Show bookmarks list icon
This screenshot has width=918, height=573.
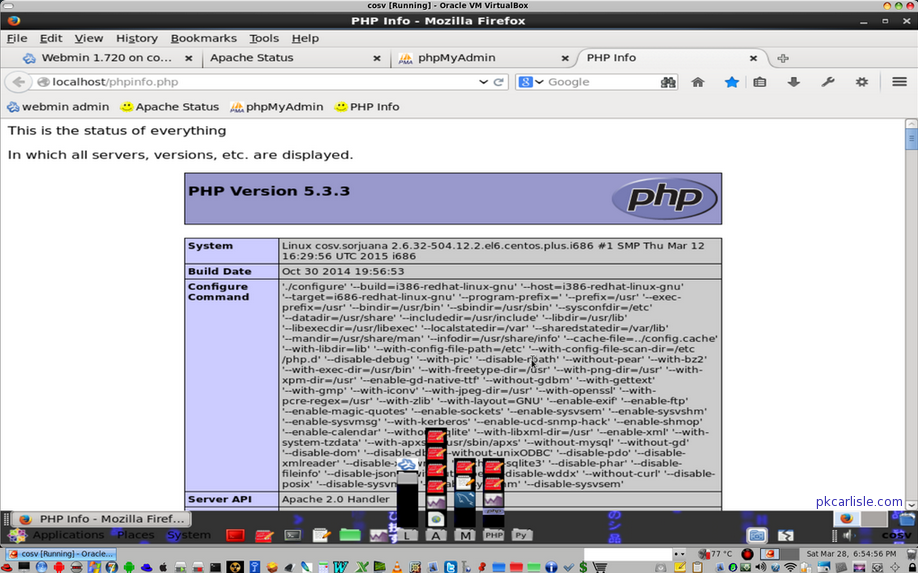point(759,82)
